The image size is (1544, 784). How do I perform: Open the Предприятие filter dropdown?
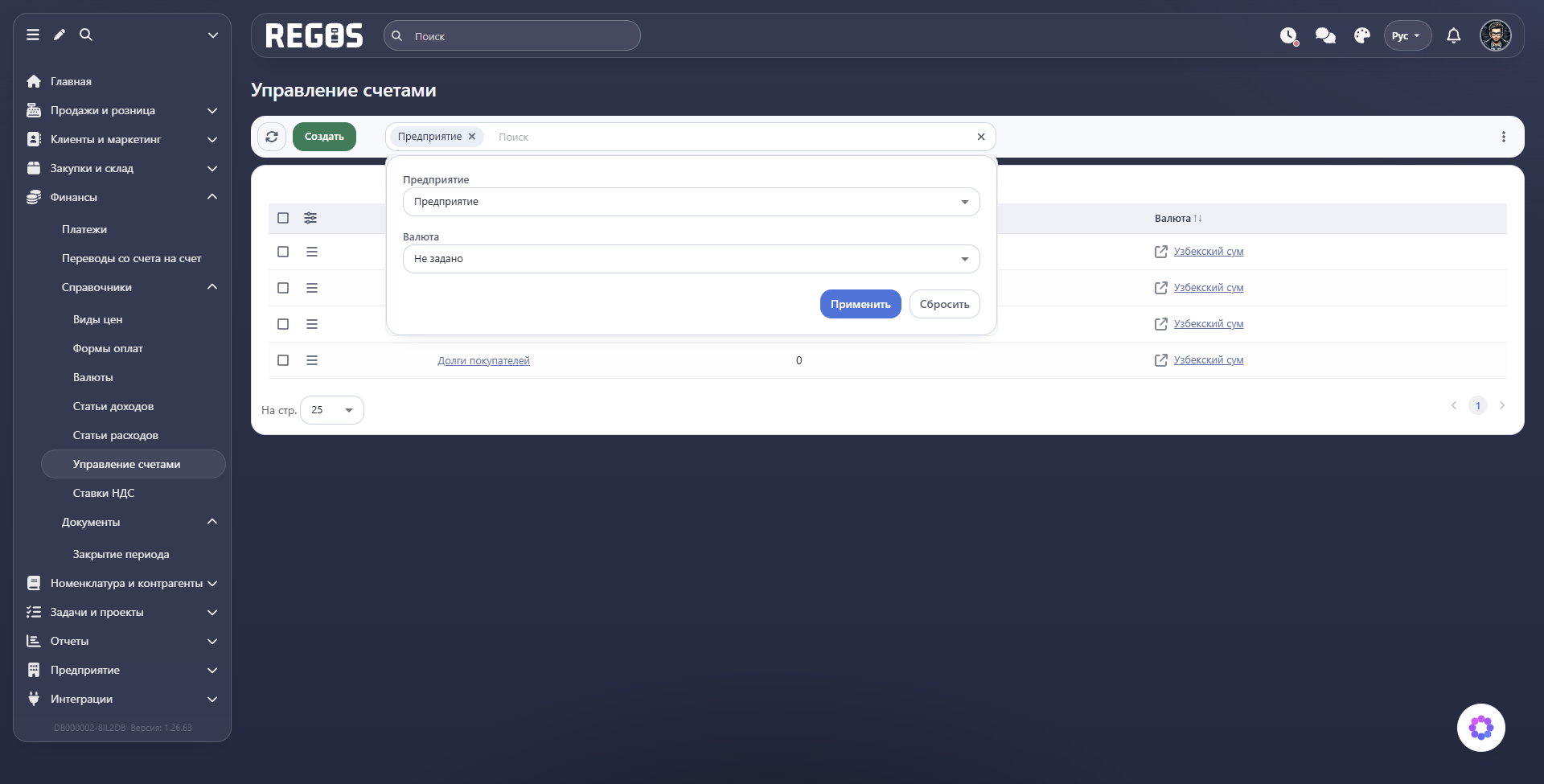coord(692,202)
